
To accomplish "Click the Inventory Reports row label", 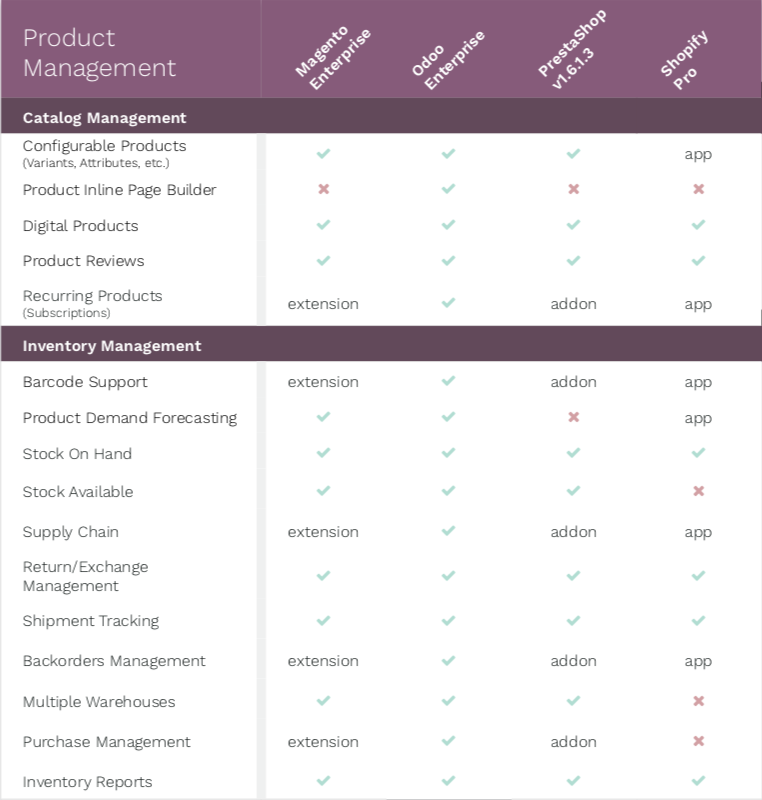I will (88, 782).
